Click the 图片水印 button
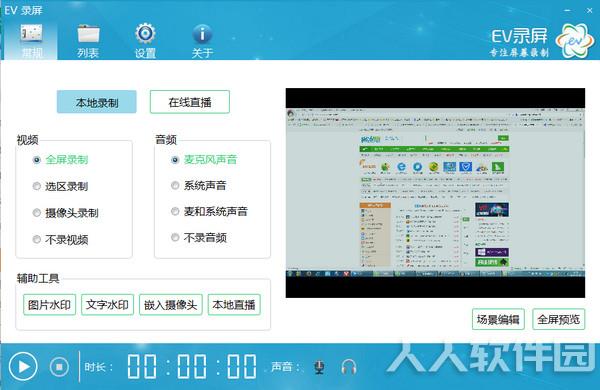 click(x=49, y=305)
